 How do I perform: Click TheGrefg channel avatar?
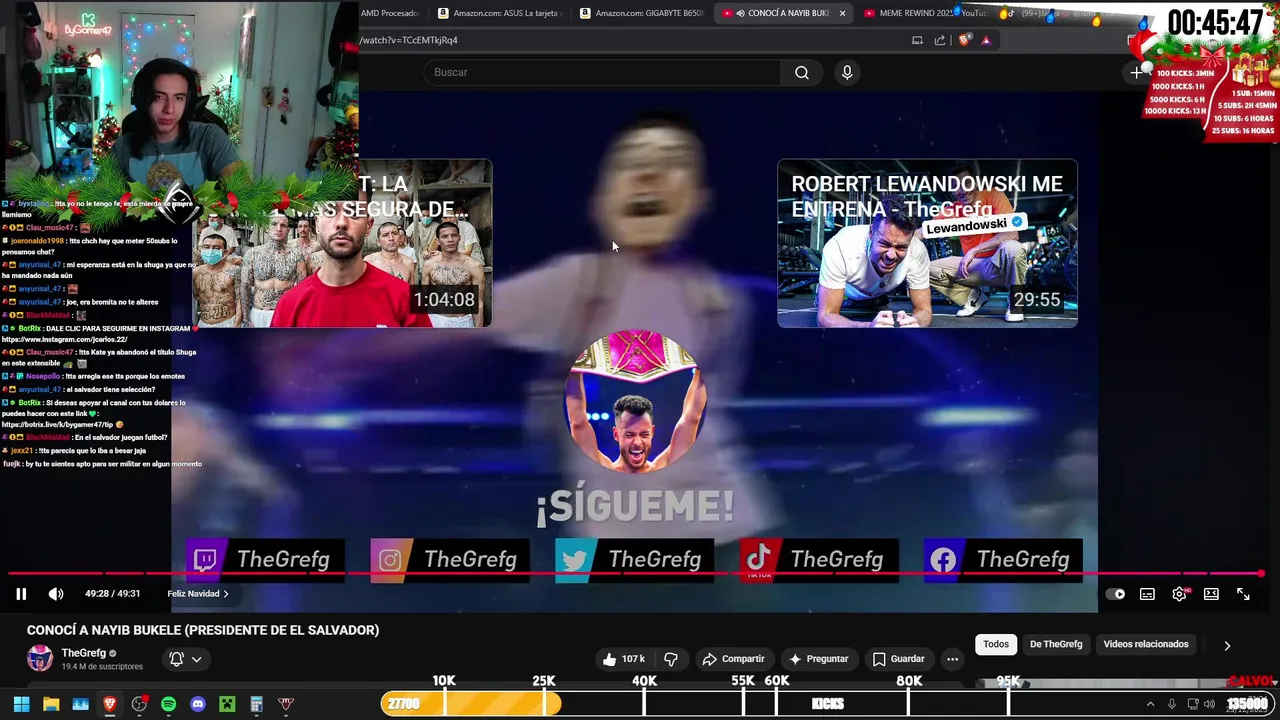tap(40, 658)
